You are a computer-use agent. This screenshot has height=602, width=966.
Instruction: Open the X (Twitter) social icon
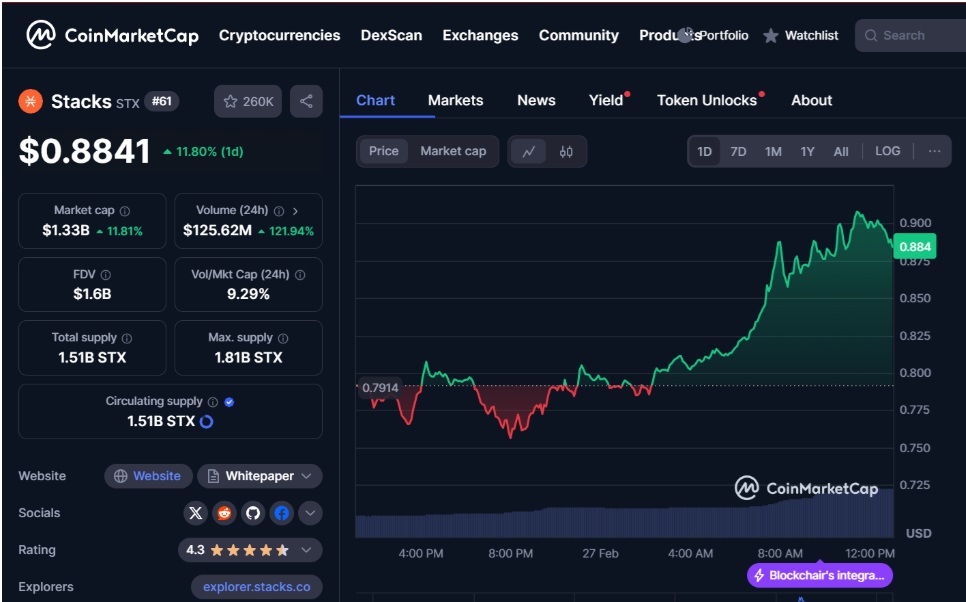click(196, 513)
